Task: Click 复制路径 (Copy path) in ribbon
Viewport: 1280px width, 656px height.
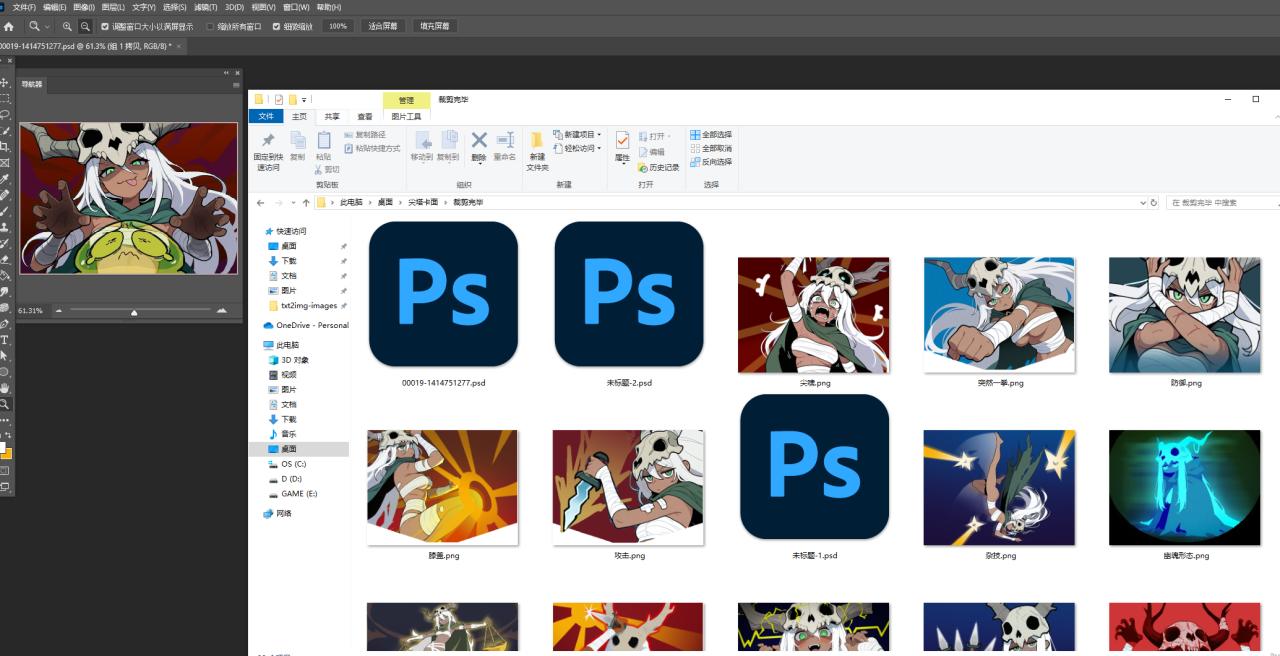Action: point(364,135)
